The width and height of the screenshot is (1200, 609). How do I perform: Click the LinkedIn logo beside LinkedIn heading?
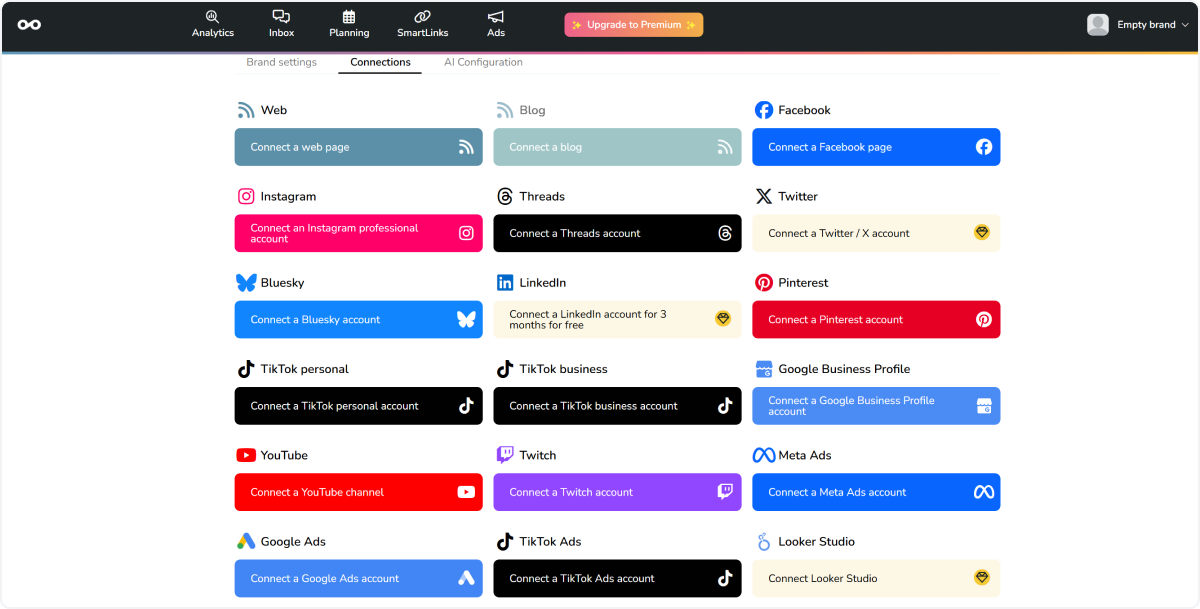coord(505,283)
